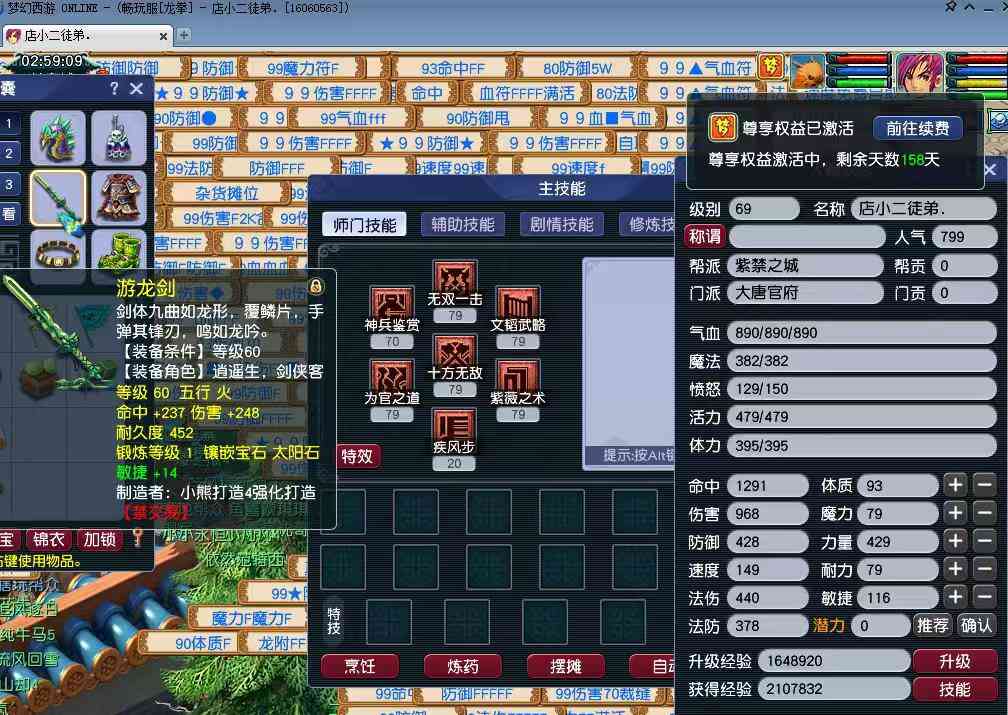
Task: Add a new browser-style tab
Action: (184, 35)
